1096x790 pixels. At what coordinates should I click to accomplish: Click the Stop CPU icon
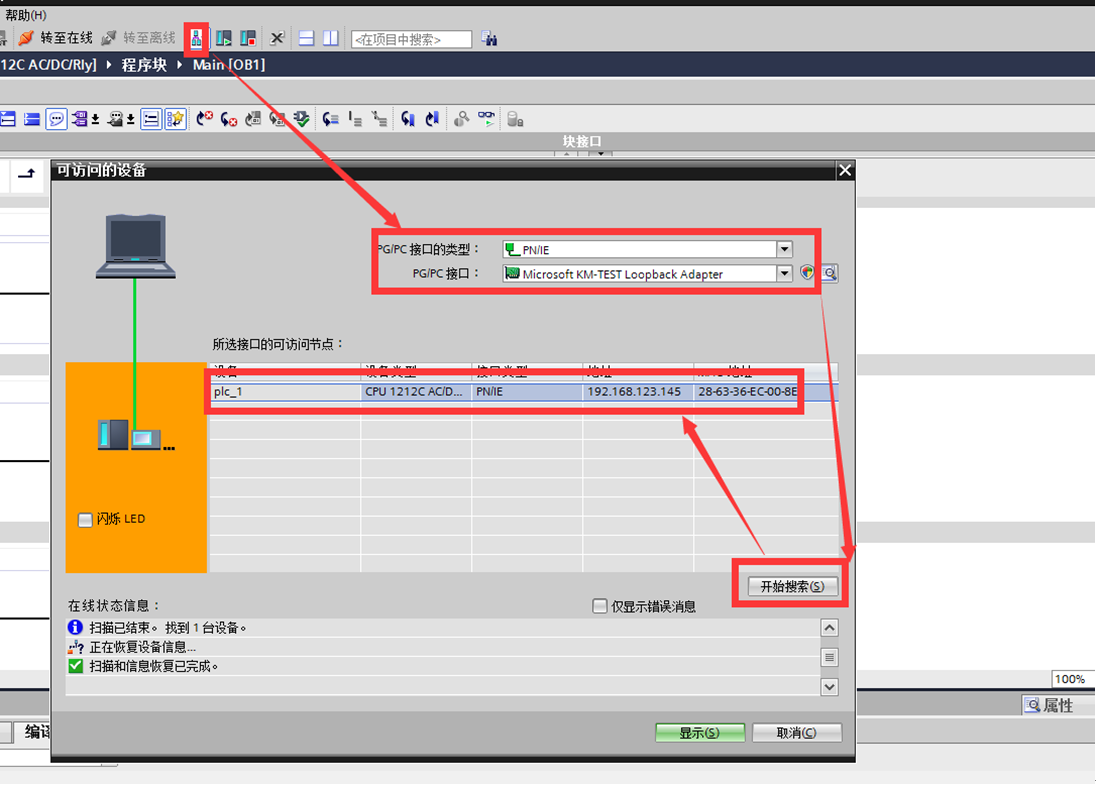click(x=248, y=38)
